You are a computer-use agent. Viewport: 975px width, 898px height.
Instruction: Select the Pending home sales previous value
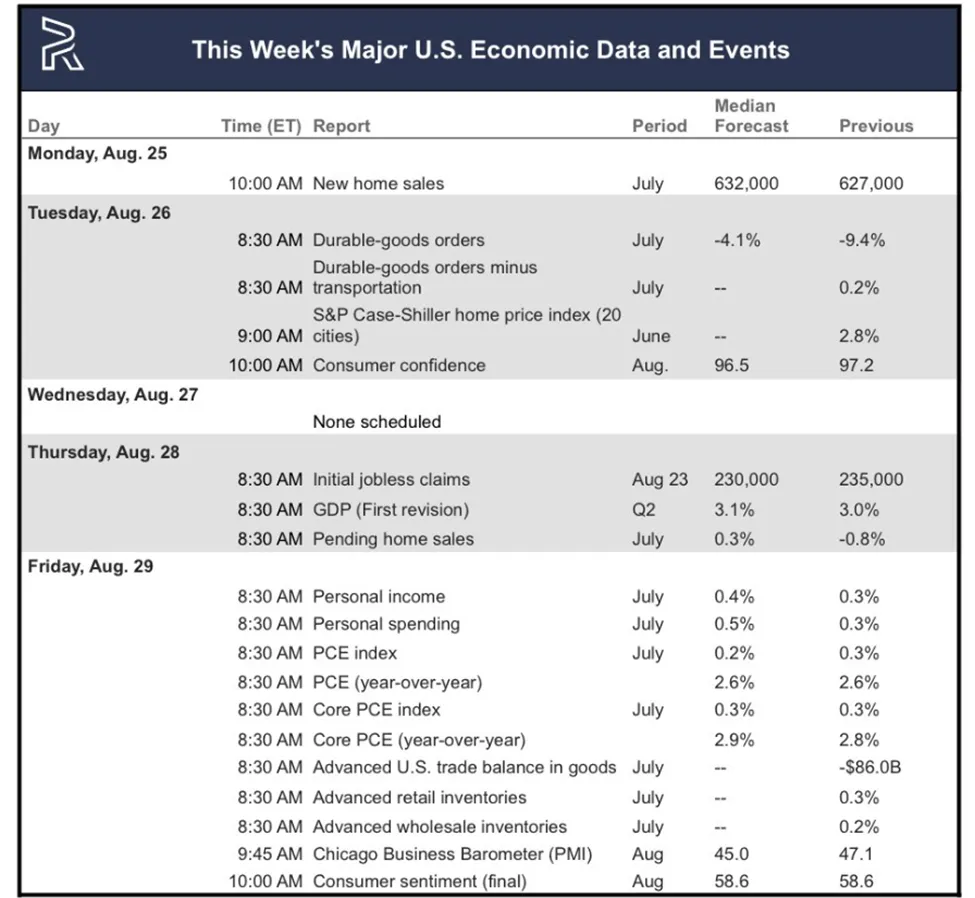pyautogui.click(x=862, y=539)
